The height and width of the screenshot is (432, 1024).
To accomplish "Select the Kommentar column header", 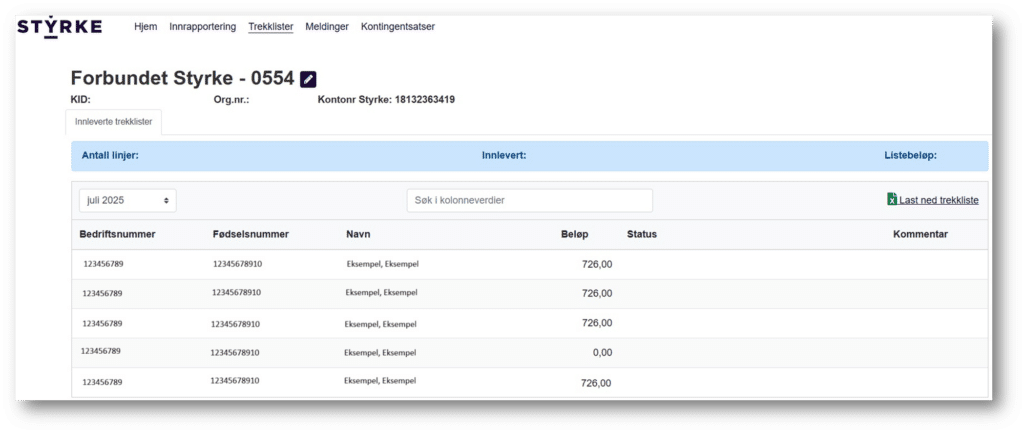I will tap(920, 234).
